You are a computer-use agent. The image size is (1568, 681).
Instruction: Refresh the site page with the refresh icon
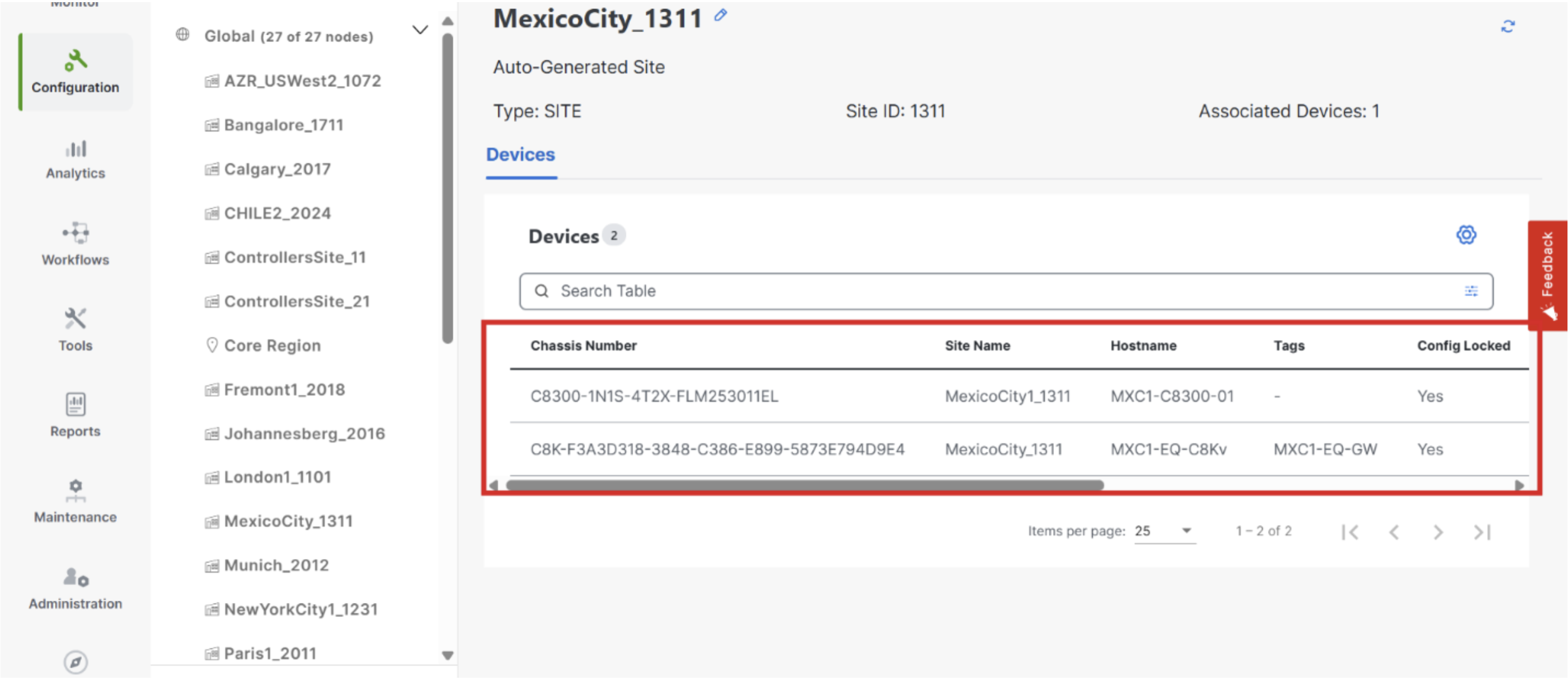pos(1508,26)
